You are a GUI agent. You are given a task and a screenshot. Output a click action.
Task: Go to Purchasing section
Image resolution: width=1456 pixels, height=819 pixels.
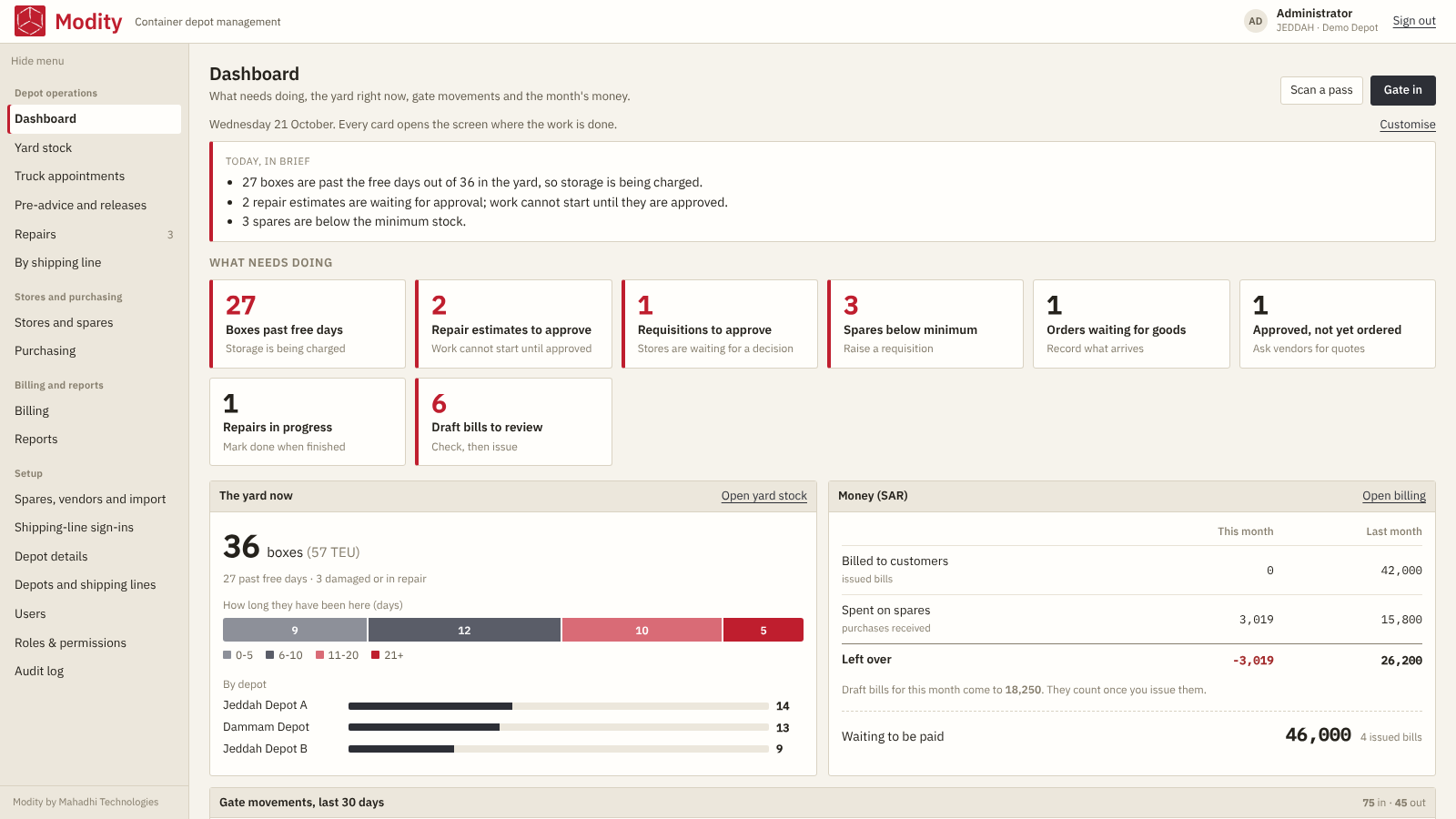[x=95, y=351]
